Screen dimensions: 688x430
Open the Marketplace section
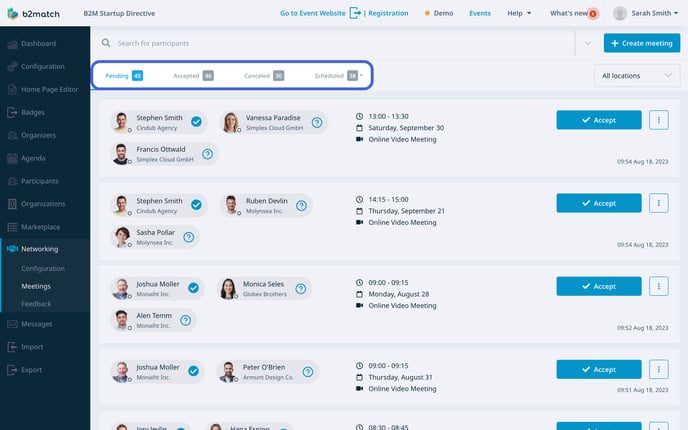40,227
